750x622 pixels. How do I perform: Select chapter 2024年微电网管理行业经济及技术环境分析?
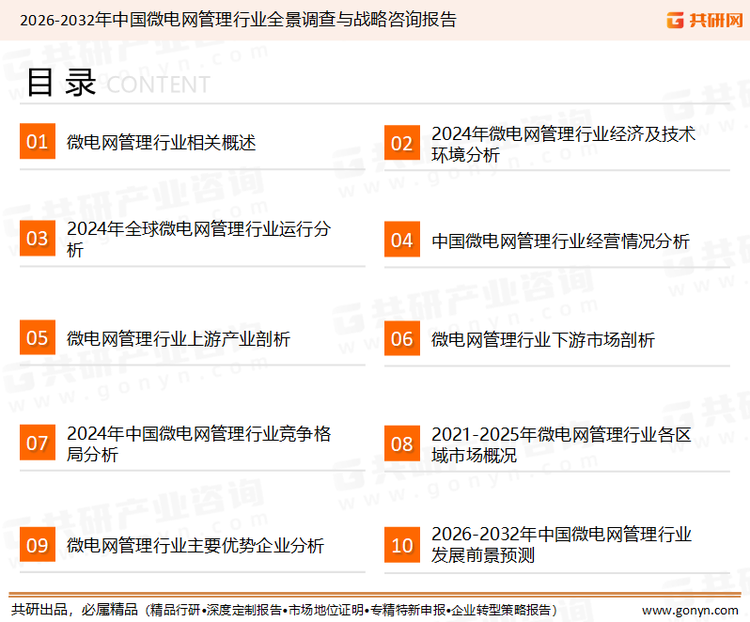click(x=563, y=144)
